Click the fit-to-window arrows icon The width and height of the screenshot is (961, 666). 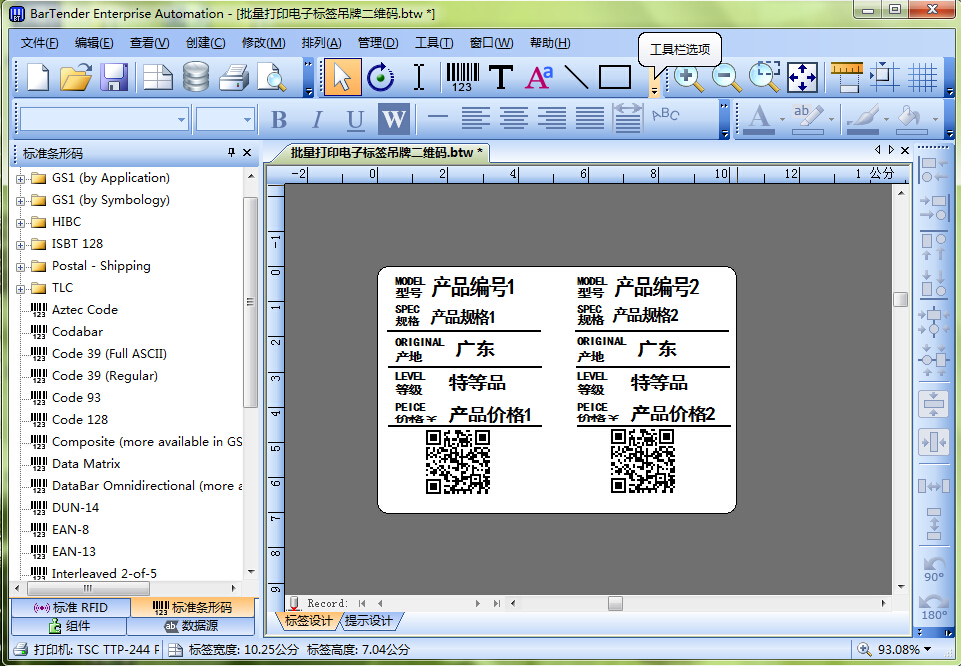(802, 78)
